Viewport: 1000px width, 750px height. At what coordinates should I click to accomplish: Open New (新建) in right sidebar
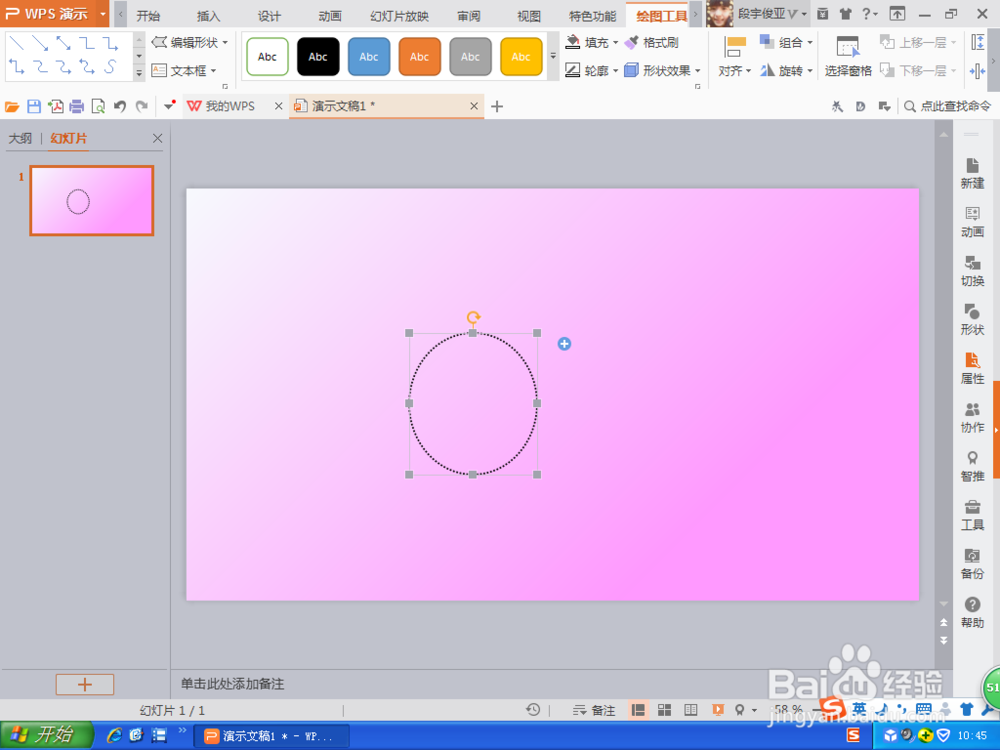[x=972, y=173]
